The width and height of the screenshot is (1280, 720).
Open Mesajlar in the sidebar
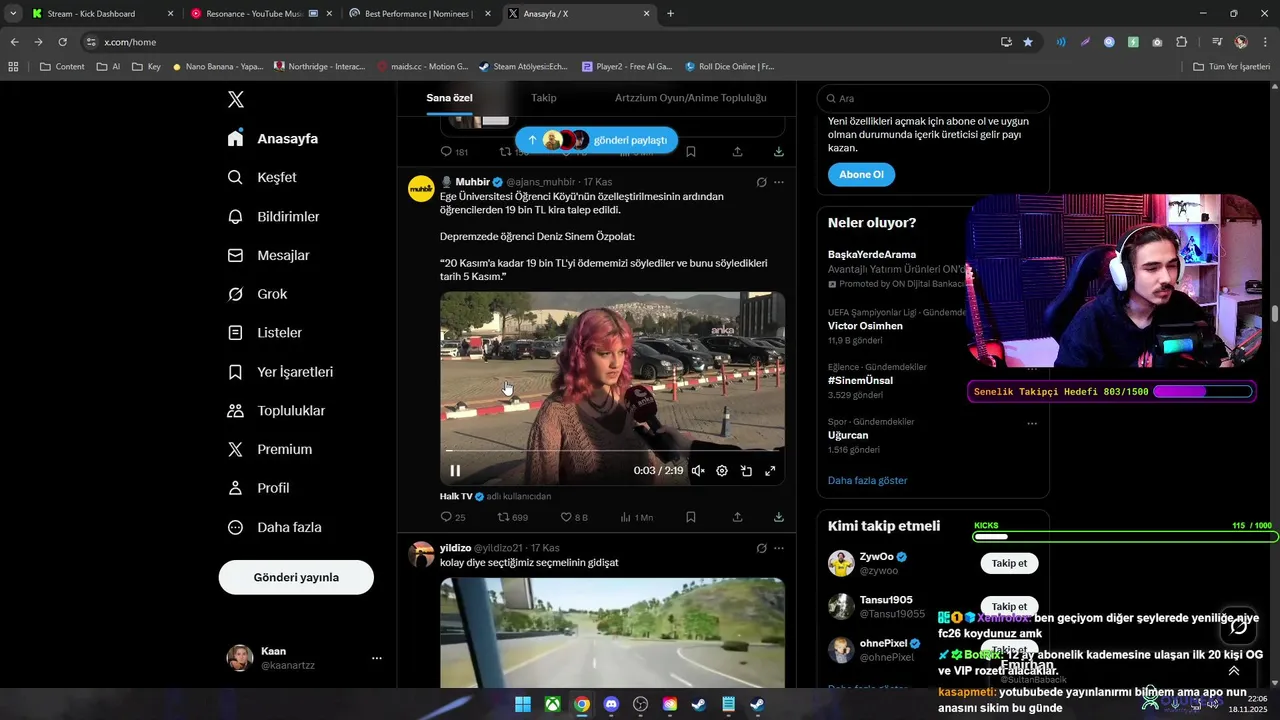[269, 255]
